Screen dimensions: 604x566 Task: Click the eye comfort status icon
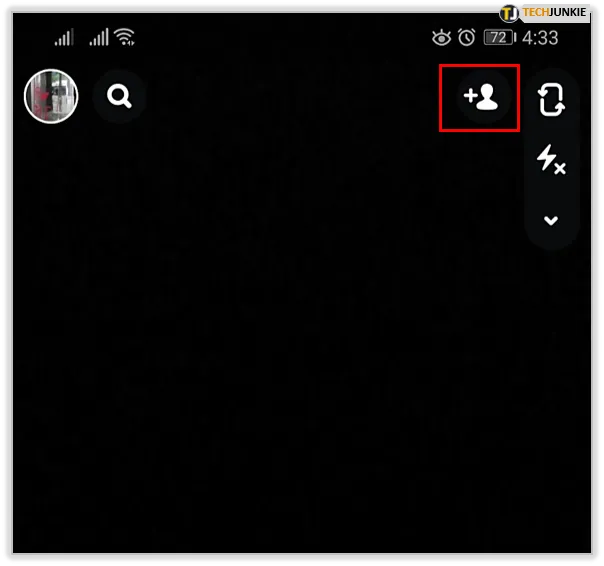tap(441, 38)
